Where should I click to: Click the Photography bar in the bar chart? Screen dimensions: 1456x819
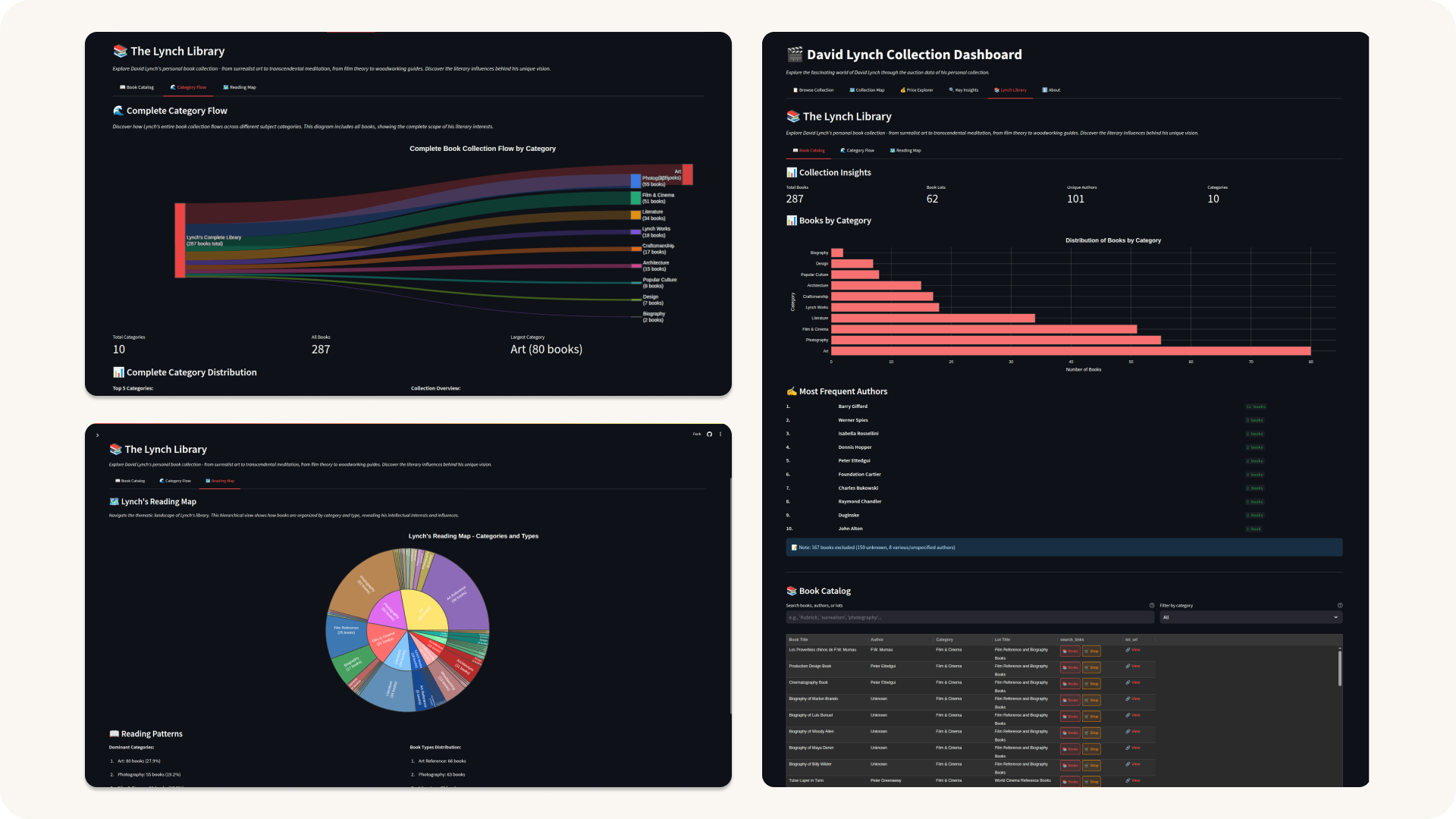[996, 340]
